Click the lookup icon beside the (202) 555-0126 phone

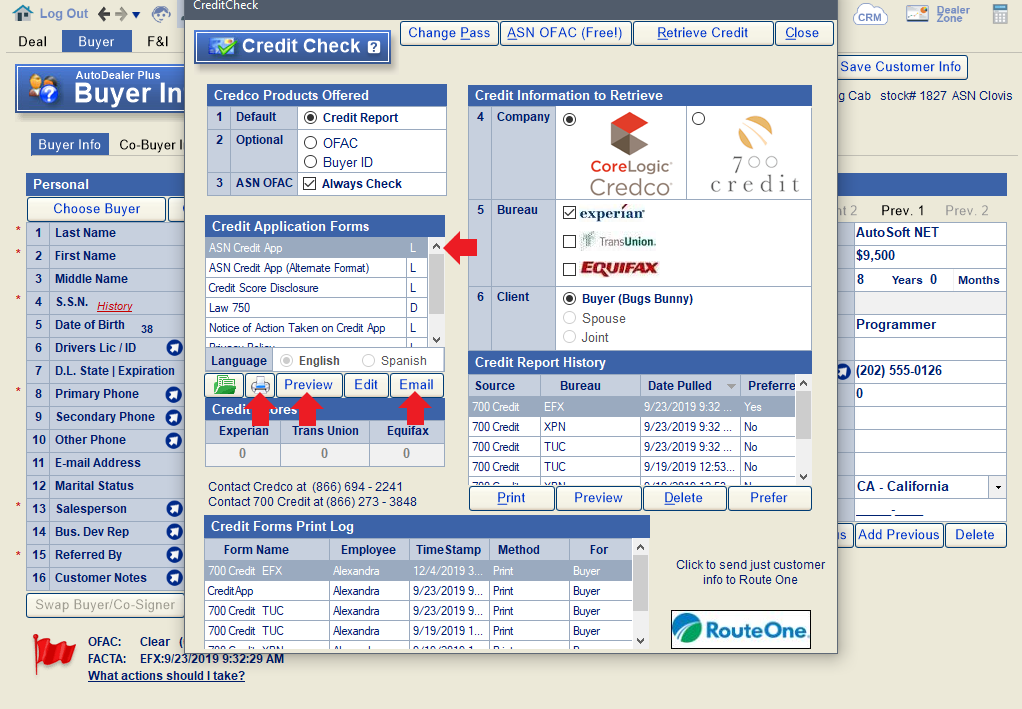coord(843,371)
